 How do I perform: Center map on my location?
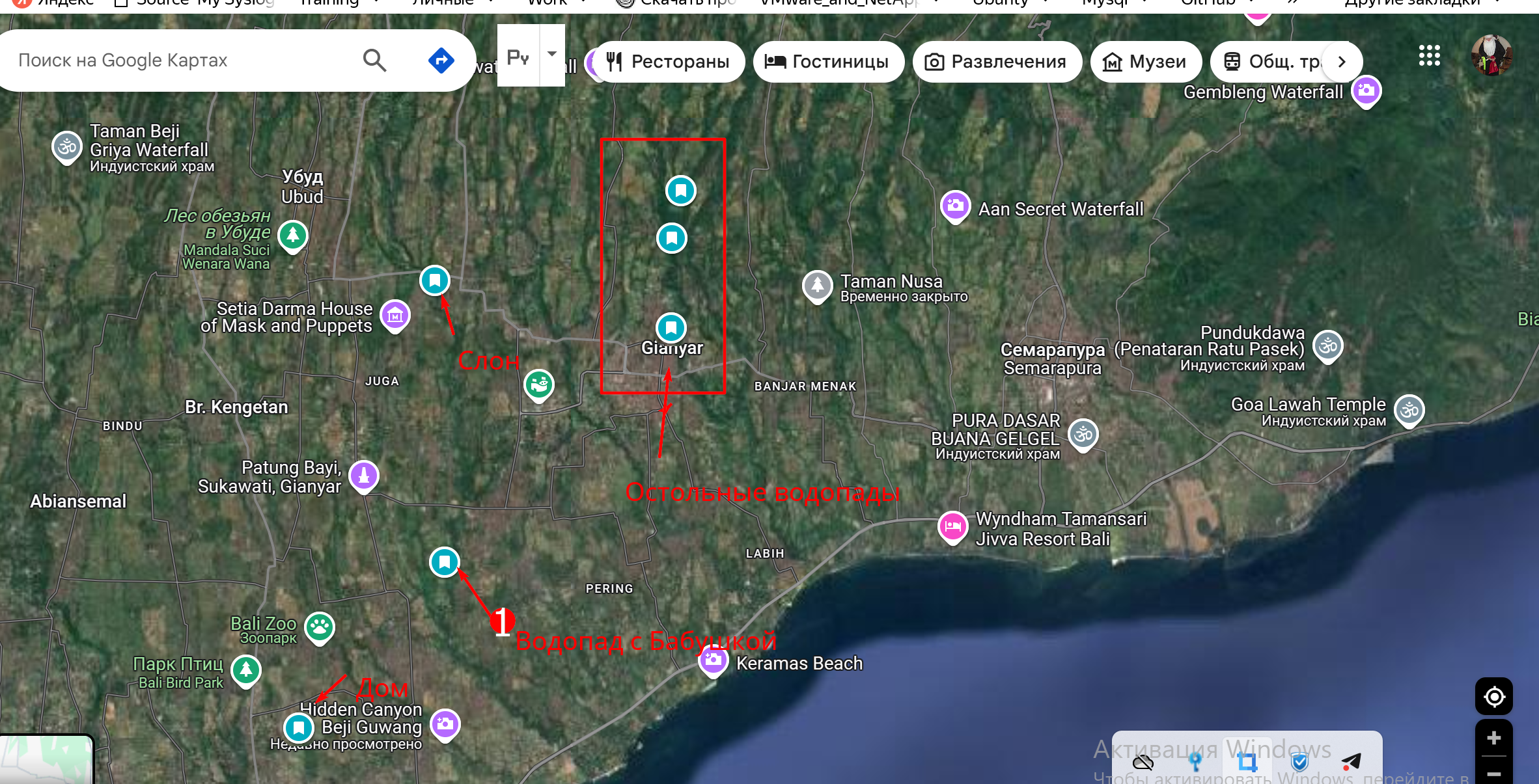[1493, 697]
